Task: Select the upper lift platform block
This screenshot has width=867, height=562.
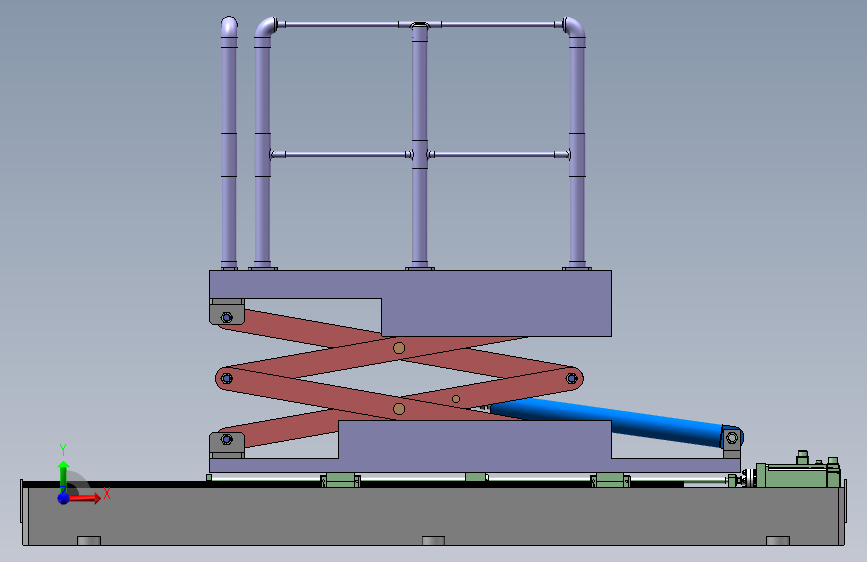Action: tap(410, 303)
